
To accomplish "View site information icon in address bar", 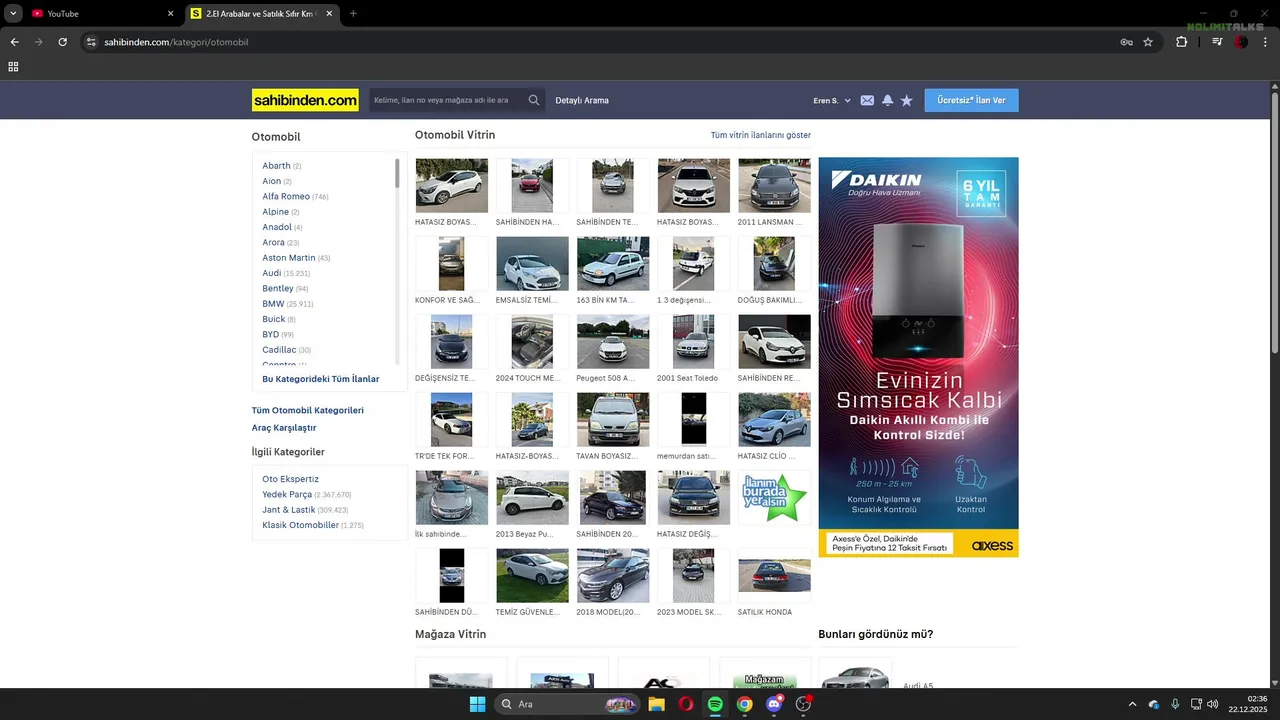I will pos(91,42).
